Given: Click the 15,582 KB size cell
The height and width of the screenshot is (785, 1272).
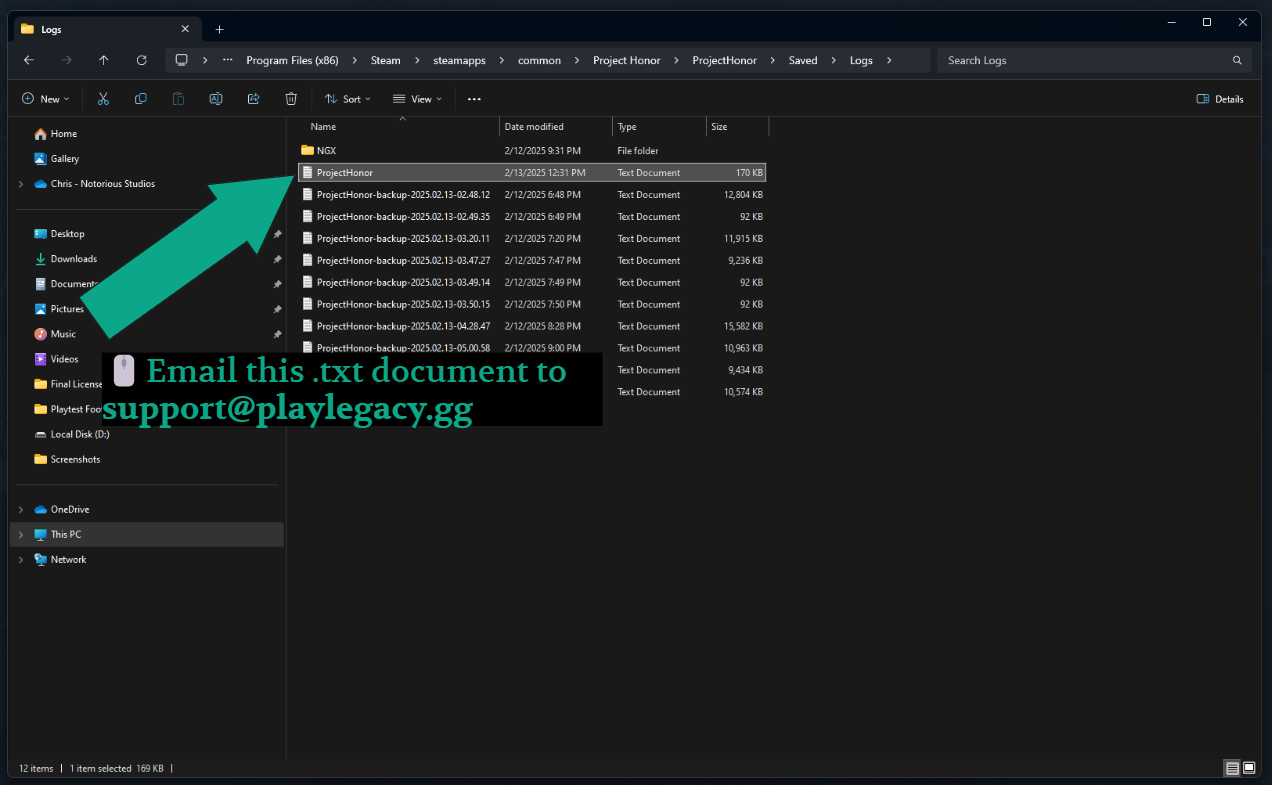Looking at the screenshot, I should click(743, 327).
